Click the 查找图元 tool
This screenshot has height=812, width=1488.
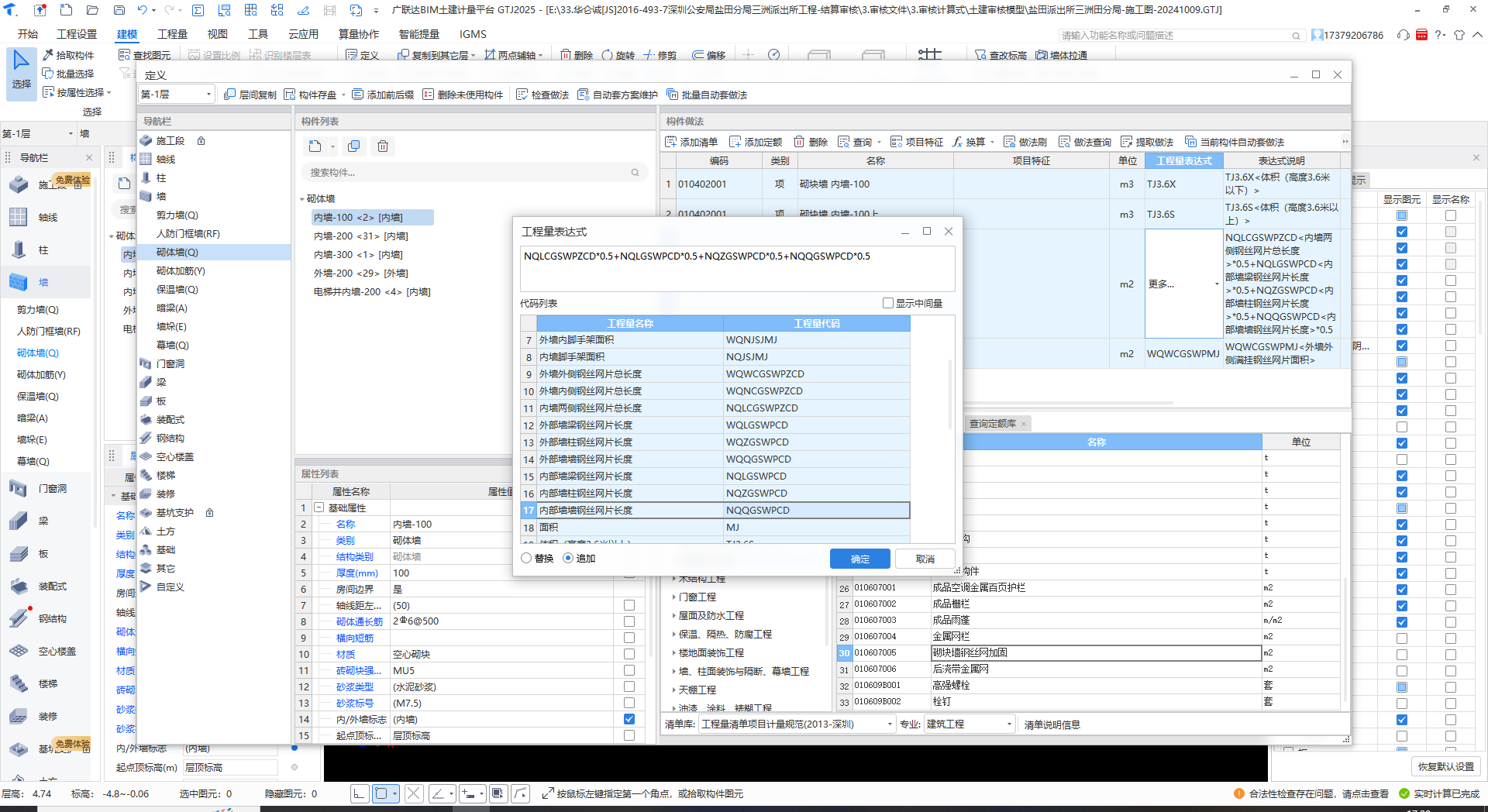pos(144,55)
